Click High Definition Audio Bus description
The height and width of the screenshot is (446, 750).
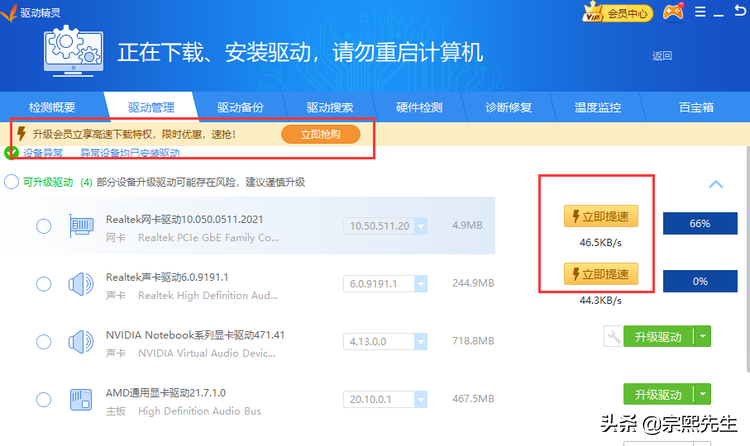(x=199, y=411)
